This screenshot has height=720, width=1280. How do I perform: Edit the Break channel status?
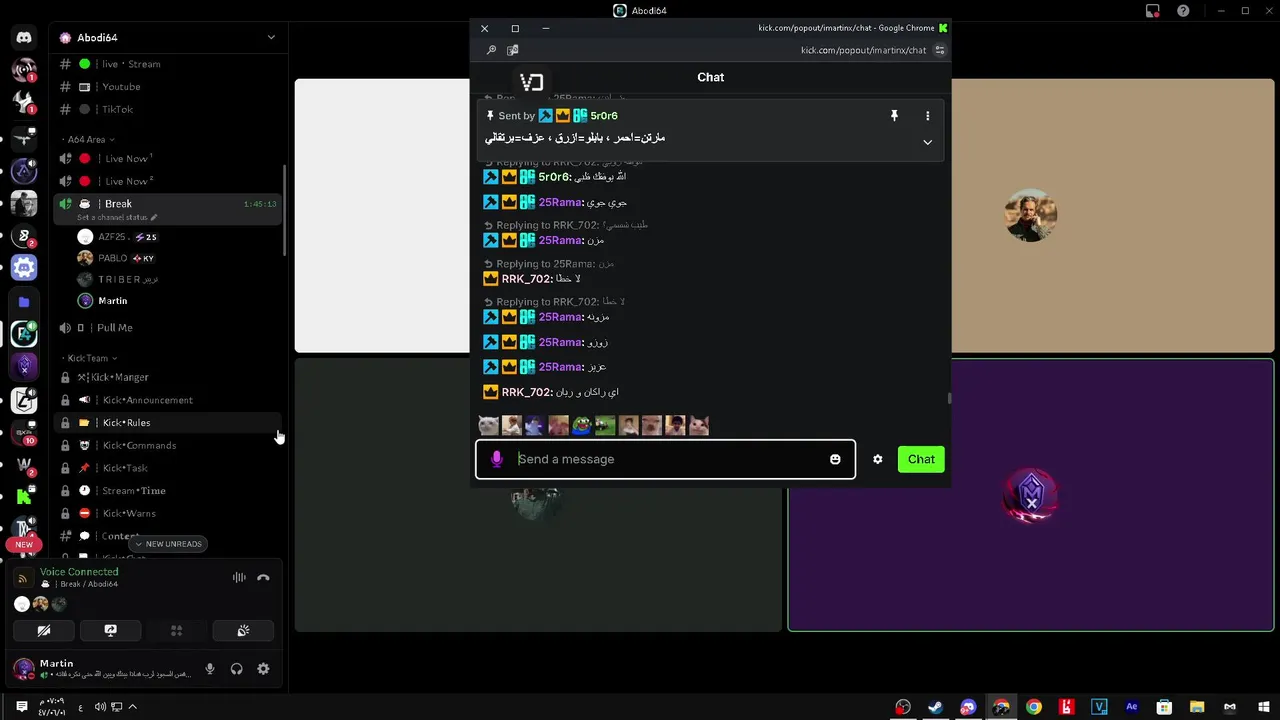(x=118, y=217)
